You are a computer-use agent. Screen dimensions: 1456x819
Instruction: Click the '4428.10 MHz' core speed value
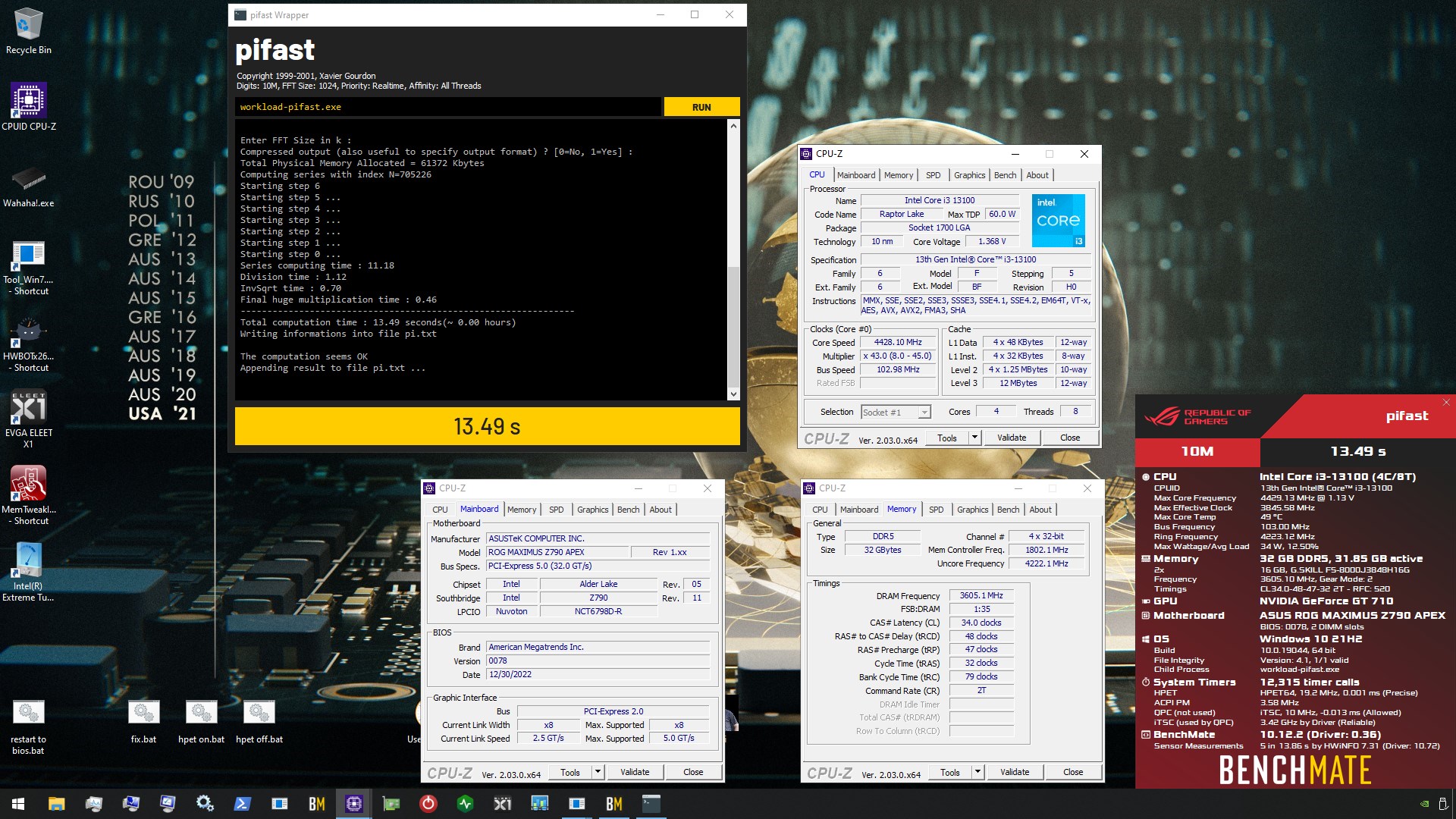pos(898,342)
